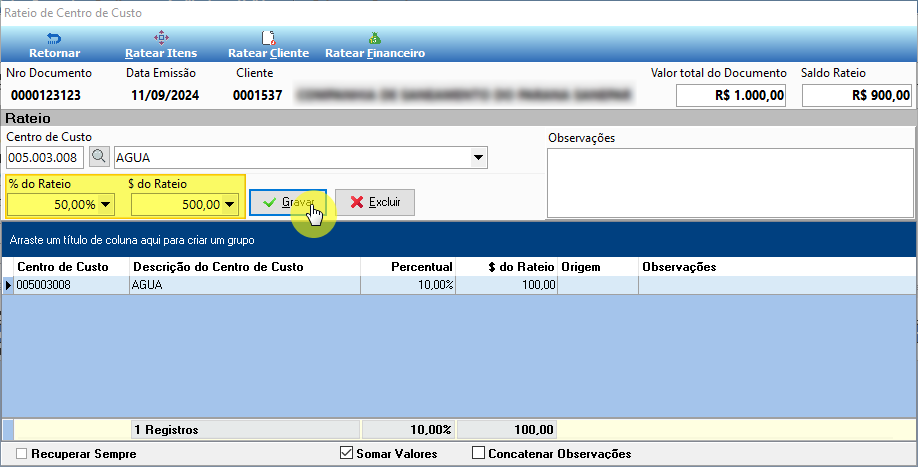Click the document number 0000123123
This screenshot has width=918, height=467.
point(46,95)
